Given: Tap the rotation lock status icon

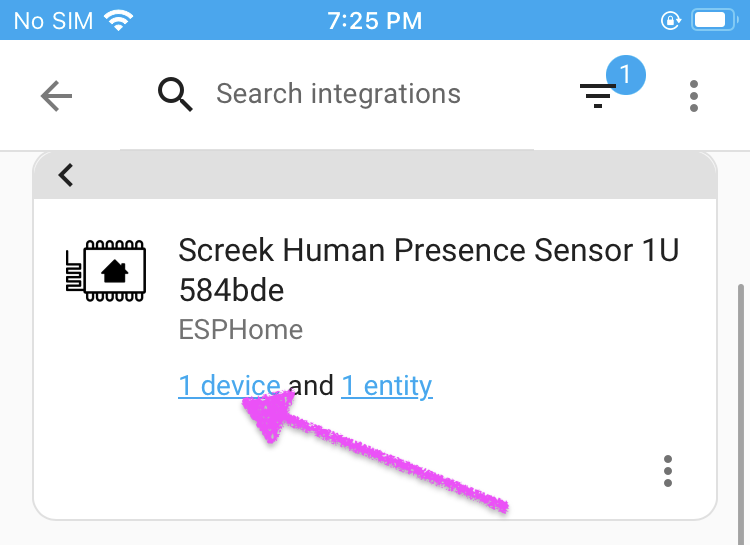Looking at the screenshot, I should coord(671,21).
